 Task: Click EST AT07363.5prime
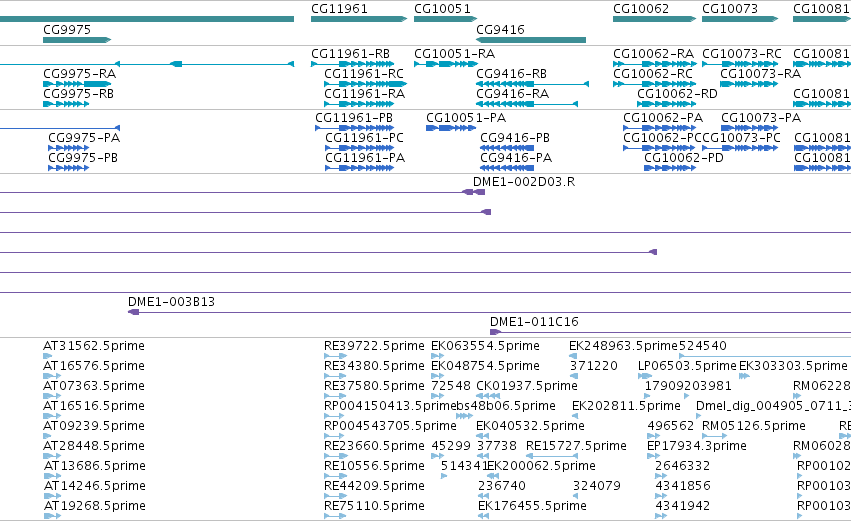coord(94,386)
